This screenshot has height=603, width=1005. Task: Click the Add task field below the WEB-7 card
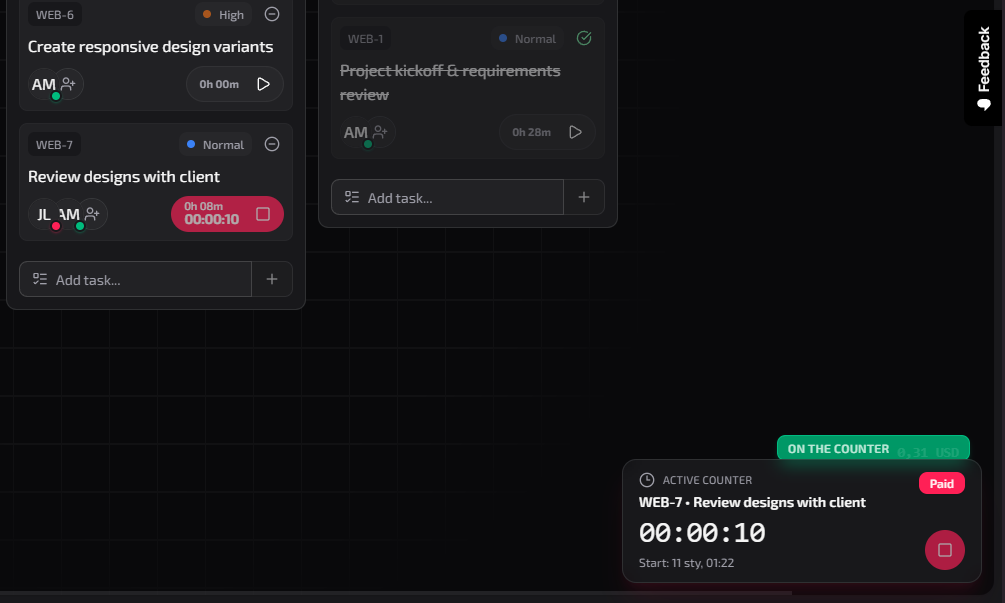point(135,279)
